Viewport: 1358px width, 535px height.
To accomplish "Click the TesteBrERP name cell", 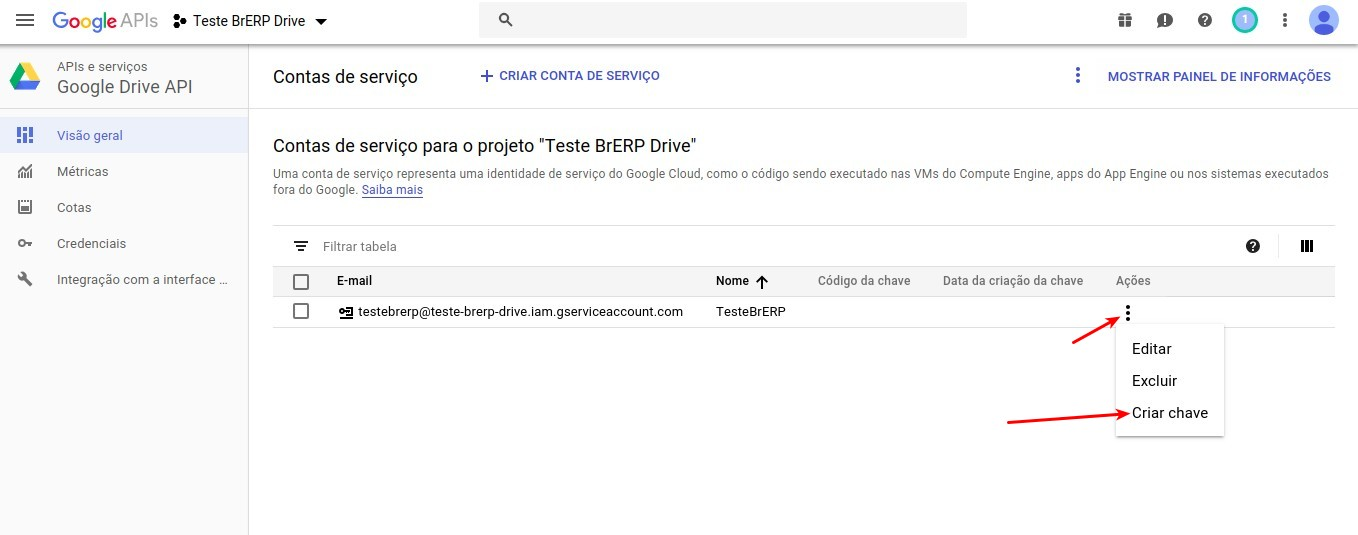I will pyautogui.click(x=751, y=311).
